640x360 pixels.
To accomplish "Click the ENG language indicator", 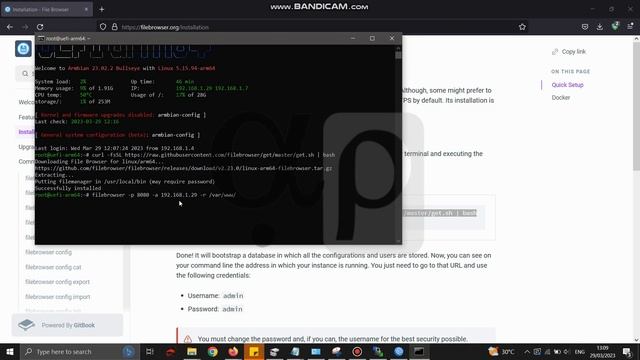I will pos(580,351).
